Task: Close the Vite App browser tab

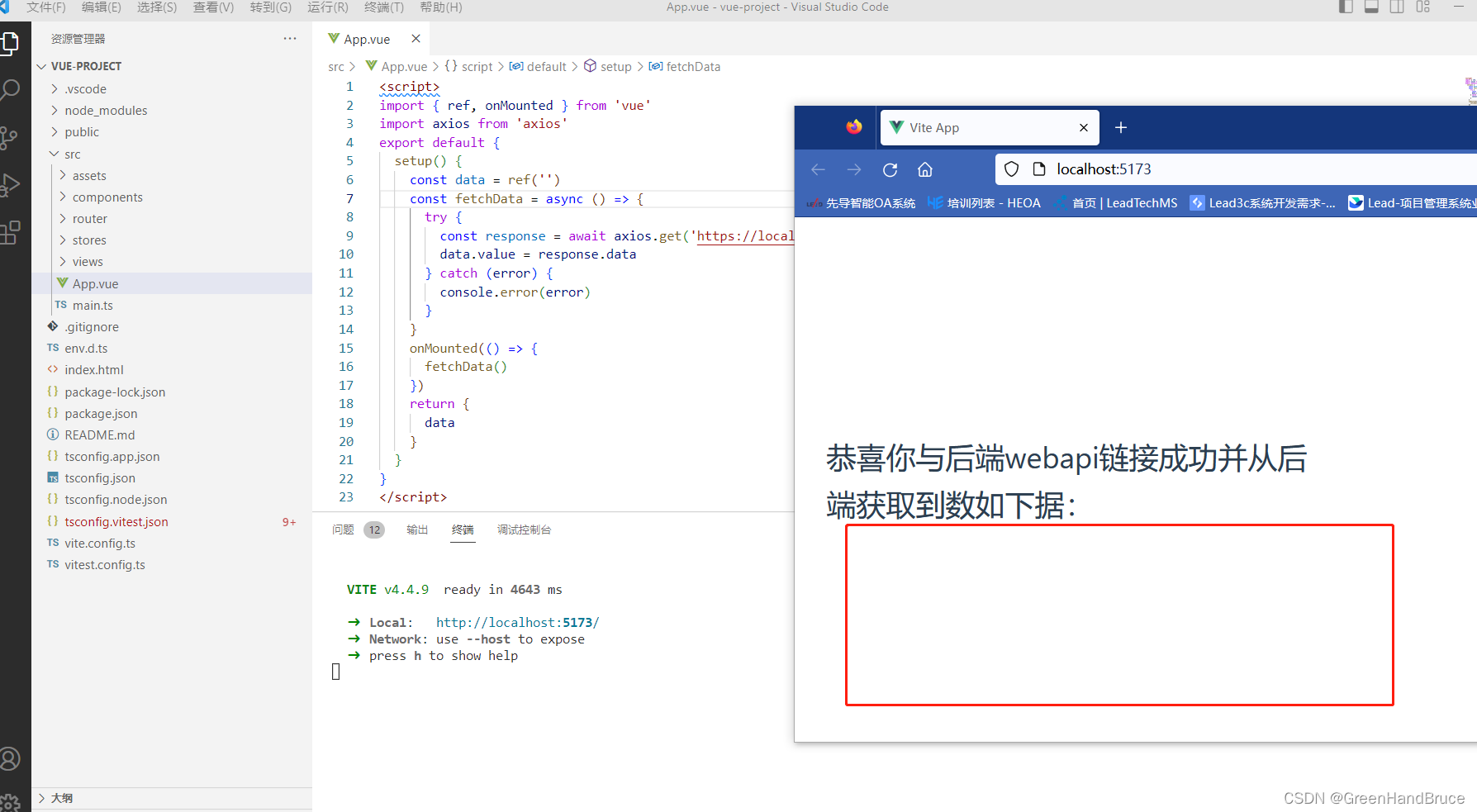Action: tap(1084, 127)
